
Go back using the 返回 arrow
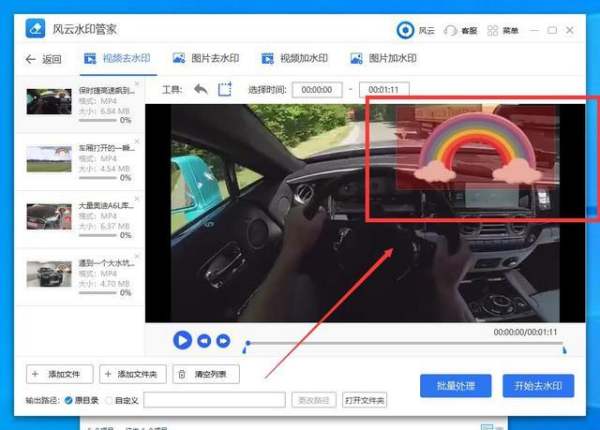pyautogui.click(x=43, y=59)
